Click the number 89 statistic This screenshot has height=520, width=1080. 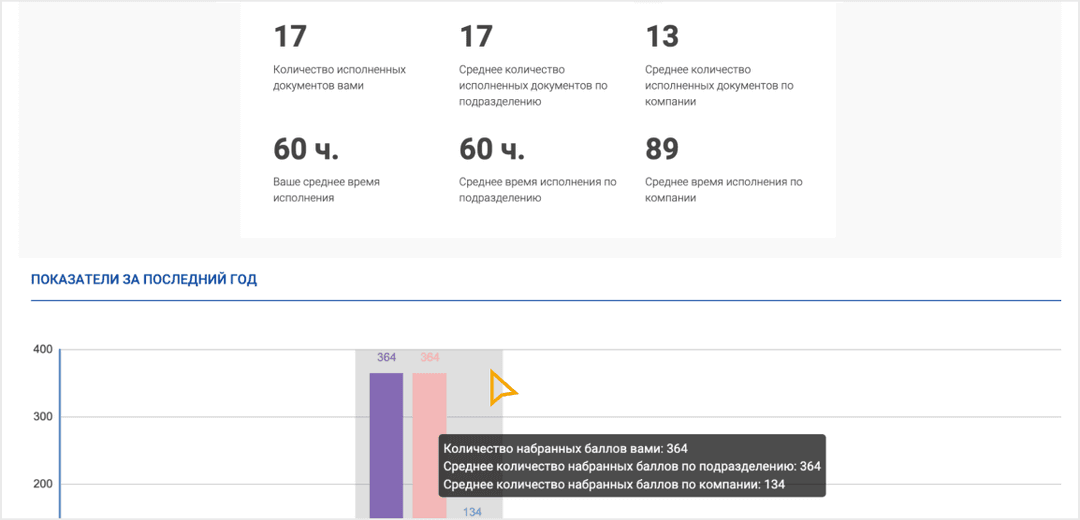(662, 149)
